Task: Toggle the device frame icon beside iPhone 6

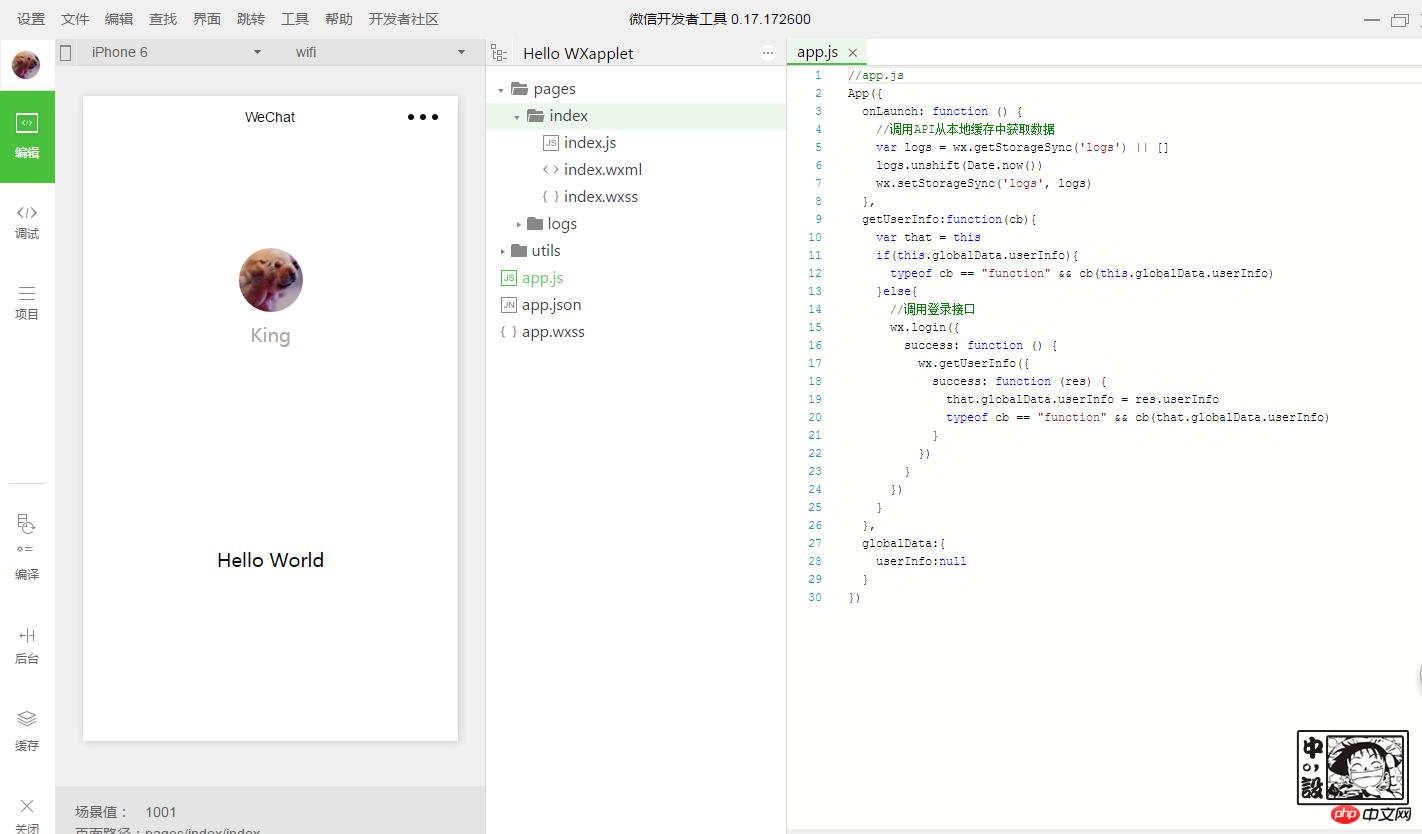Action: point(66,53)
